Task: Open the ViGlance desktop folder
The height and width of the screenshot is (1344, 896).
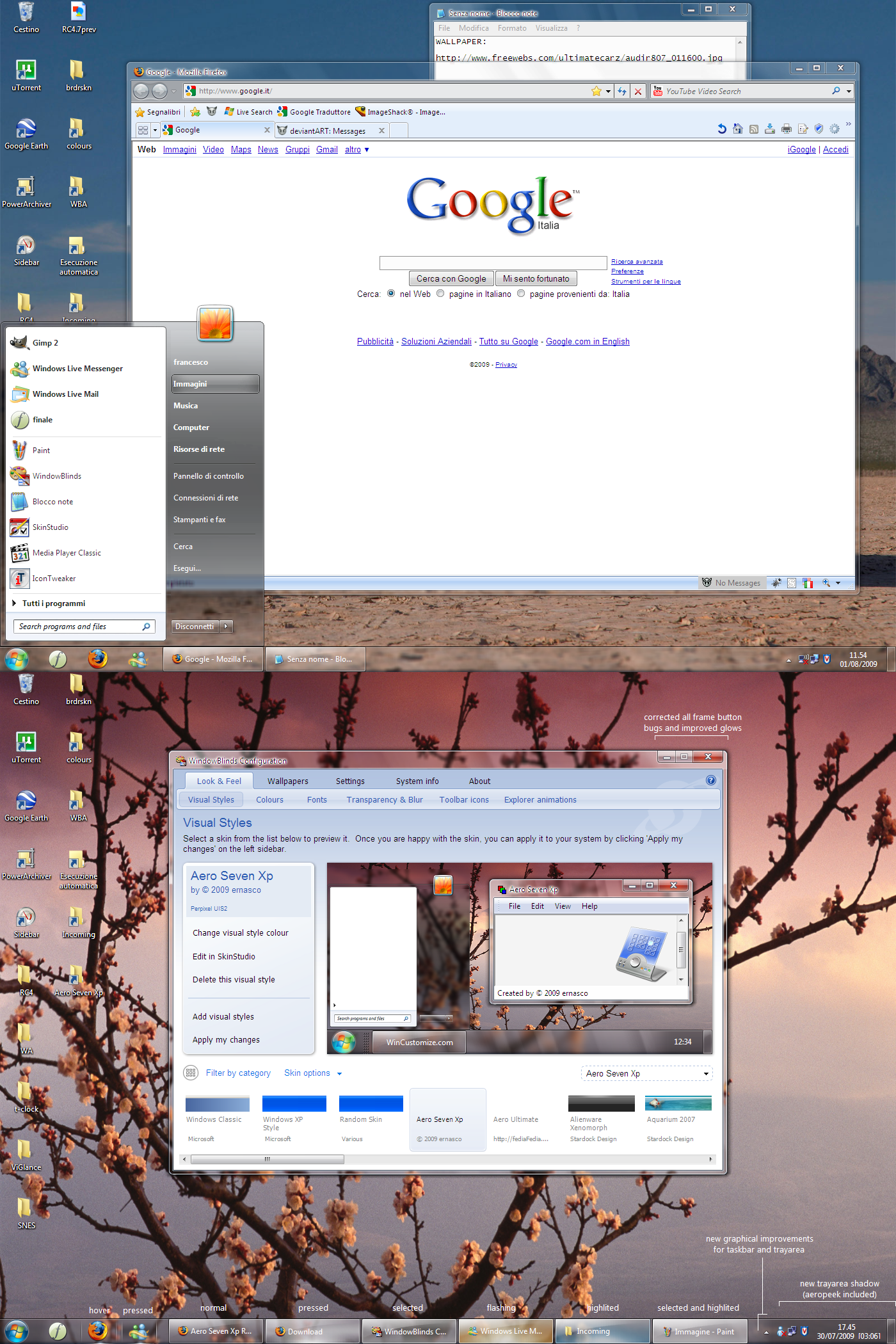Action: (x=26, y=1156)
